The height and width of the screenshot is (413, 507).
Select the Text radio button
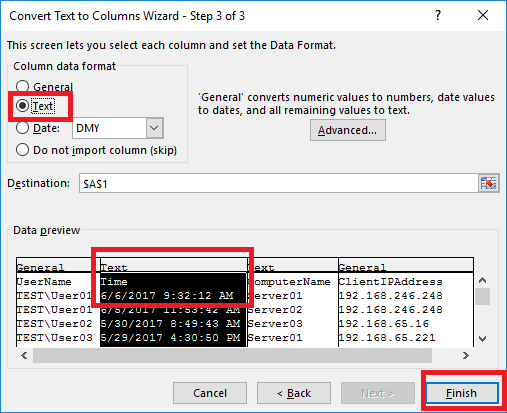pos(22,106)
